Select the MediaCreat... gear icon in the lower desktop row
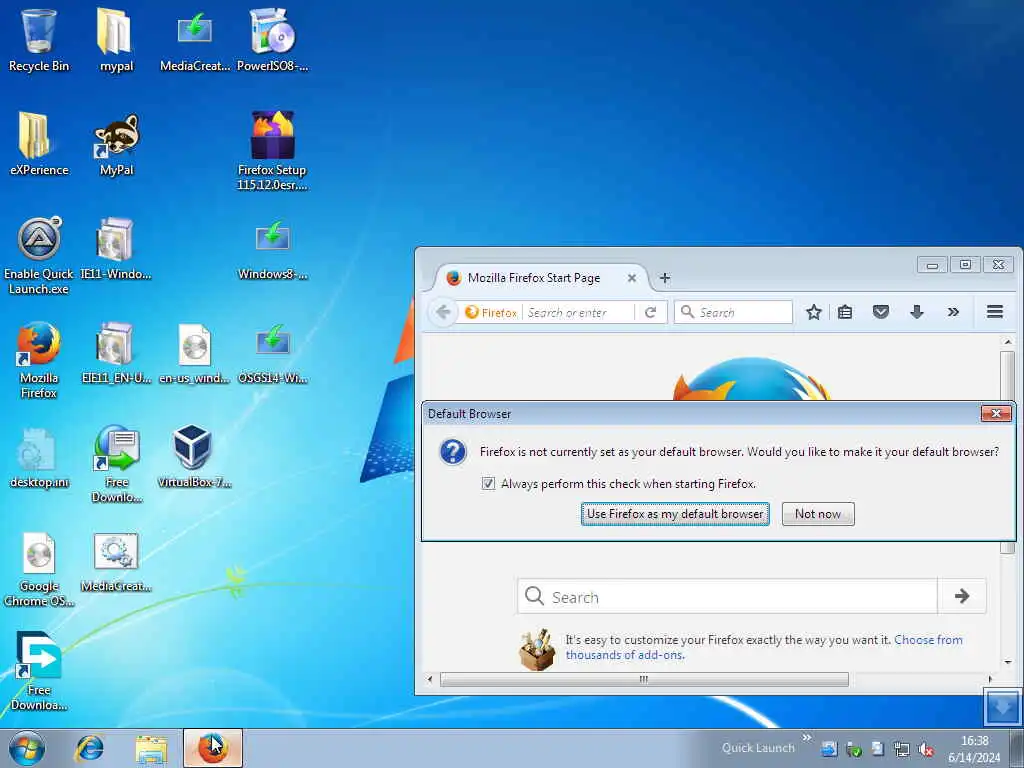Screen dimensions: 1024x768 [116, 562]
